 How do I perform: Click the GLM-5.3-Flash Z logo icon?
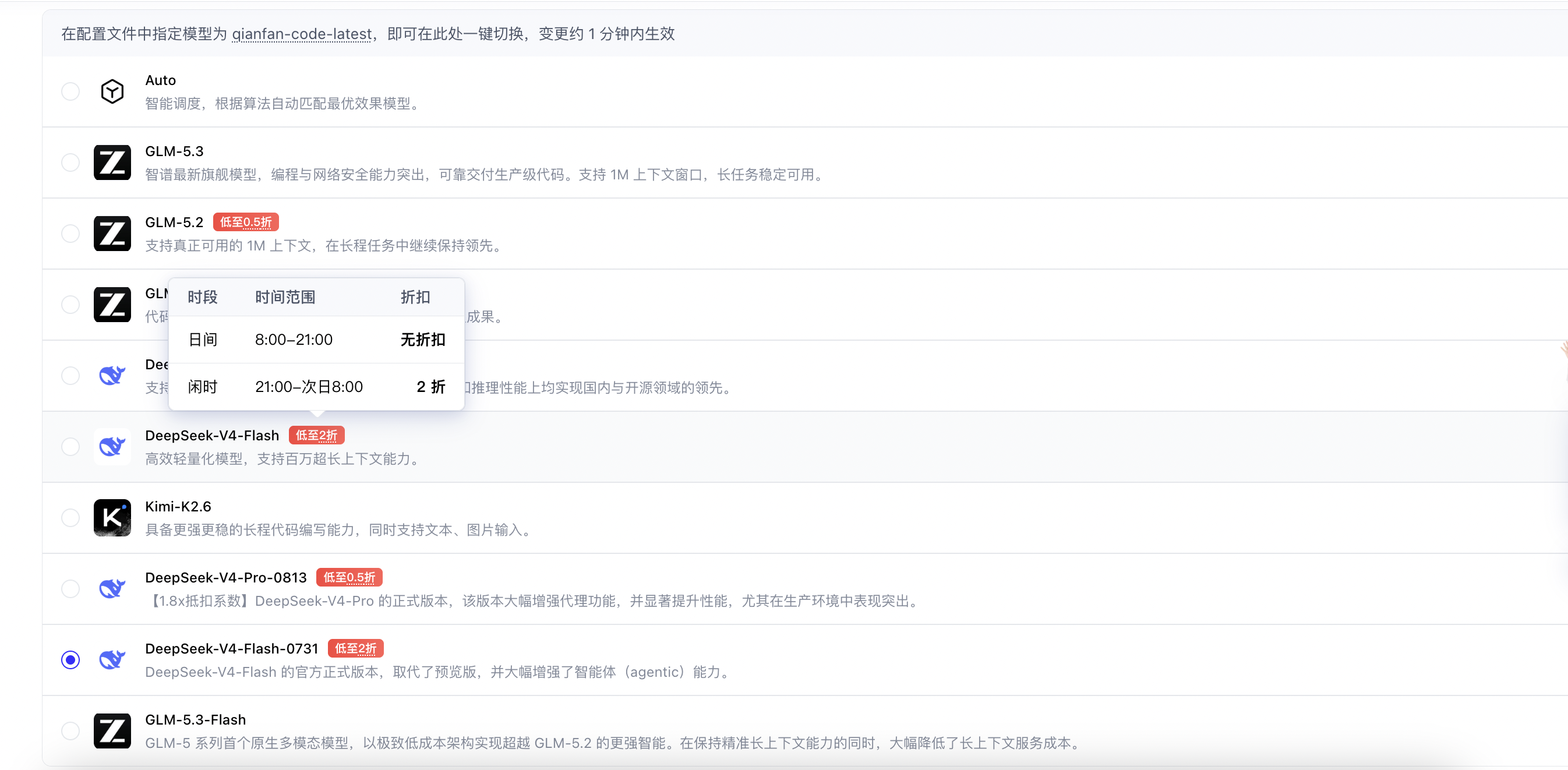[x=112, y=731]
